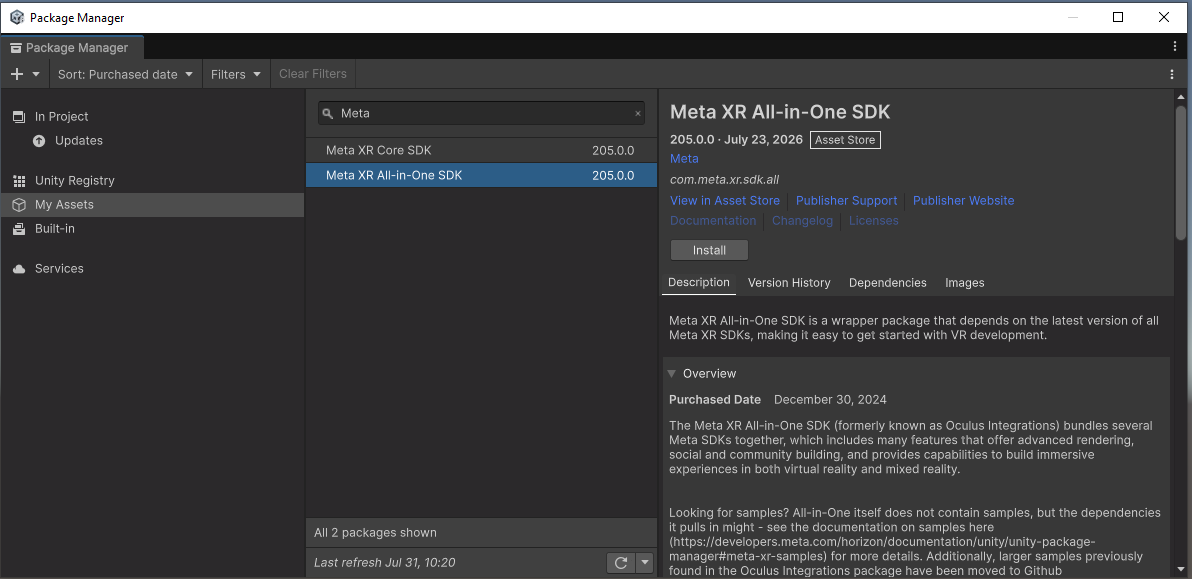
Task: Open the Filters dropdown
Action: 236,74
